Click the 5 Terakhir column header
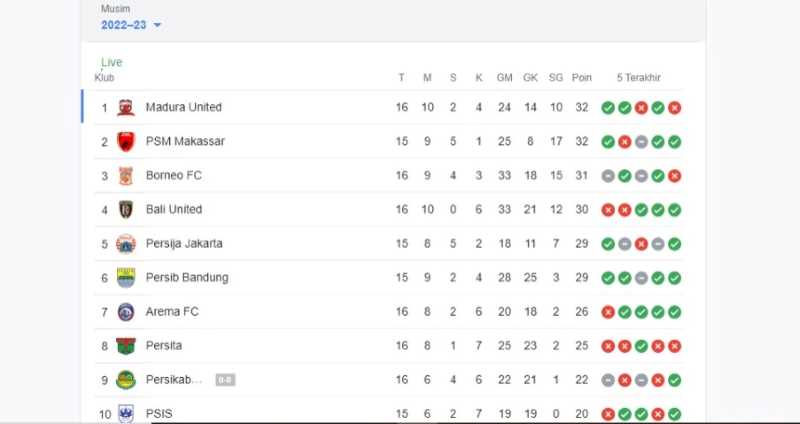 (x=639, y=78)
